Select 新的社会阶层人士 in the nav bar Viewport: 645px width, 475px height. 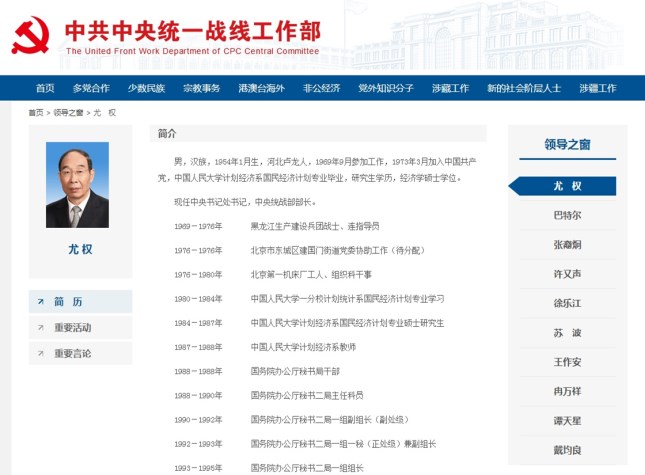524,88
